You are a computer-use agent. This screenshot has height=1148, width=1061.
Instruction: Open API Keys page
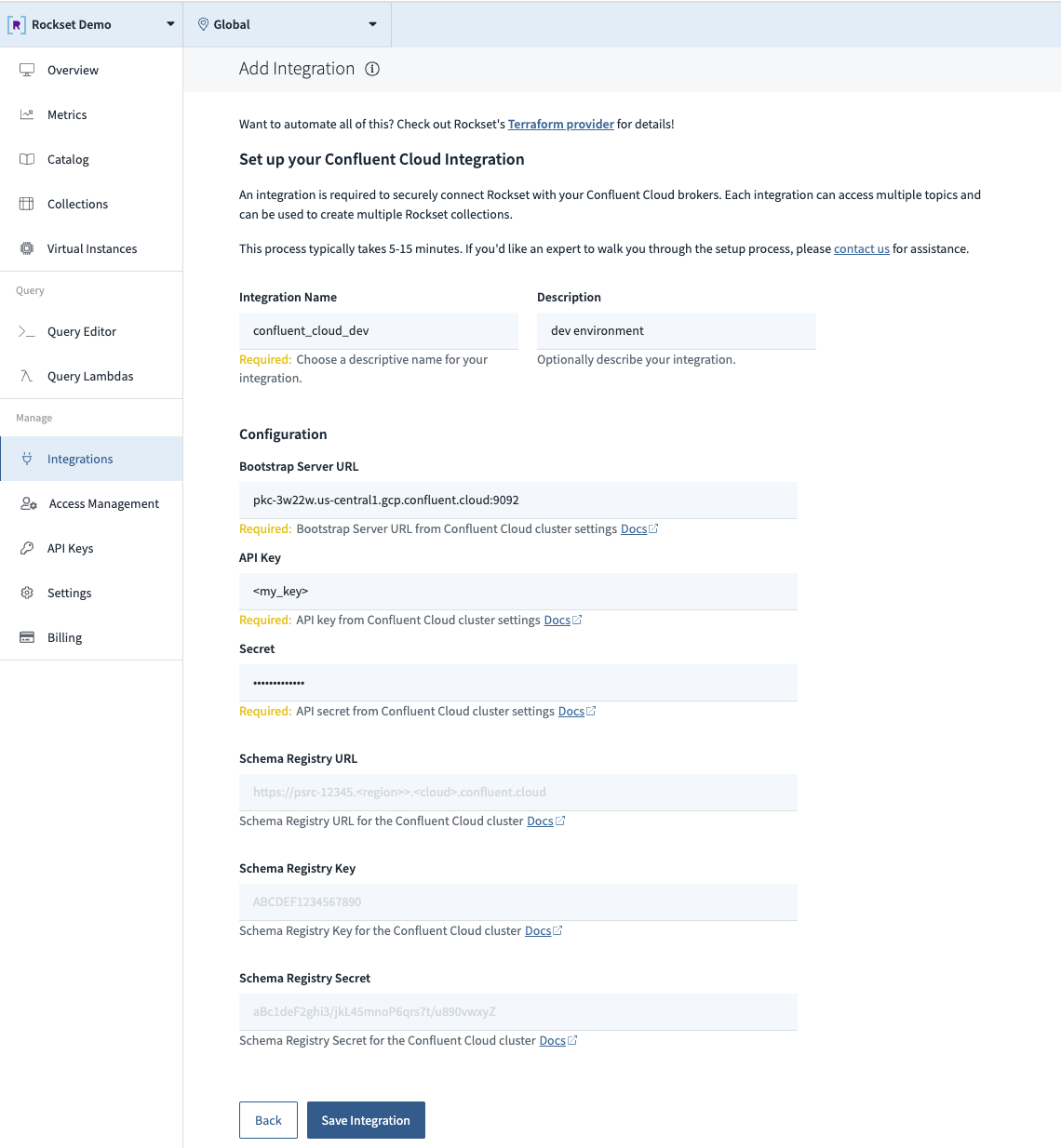[91, 548]
